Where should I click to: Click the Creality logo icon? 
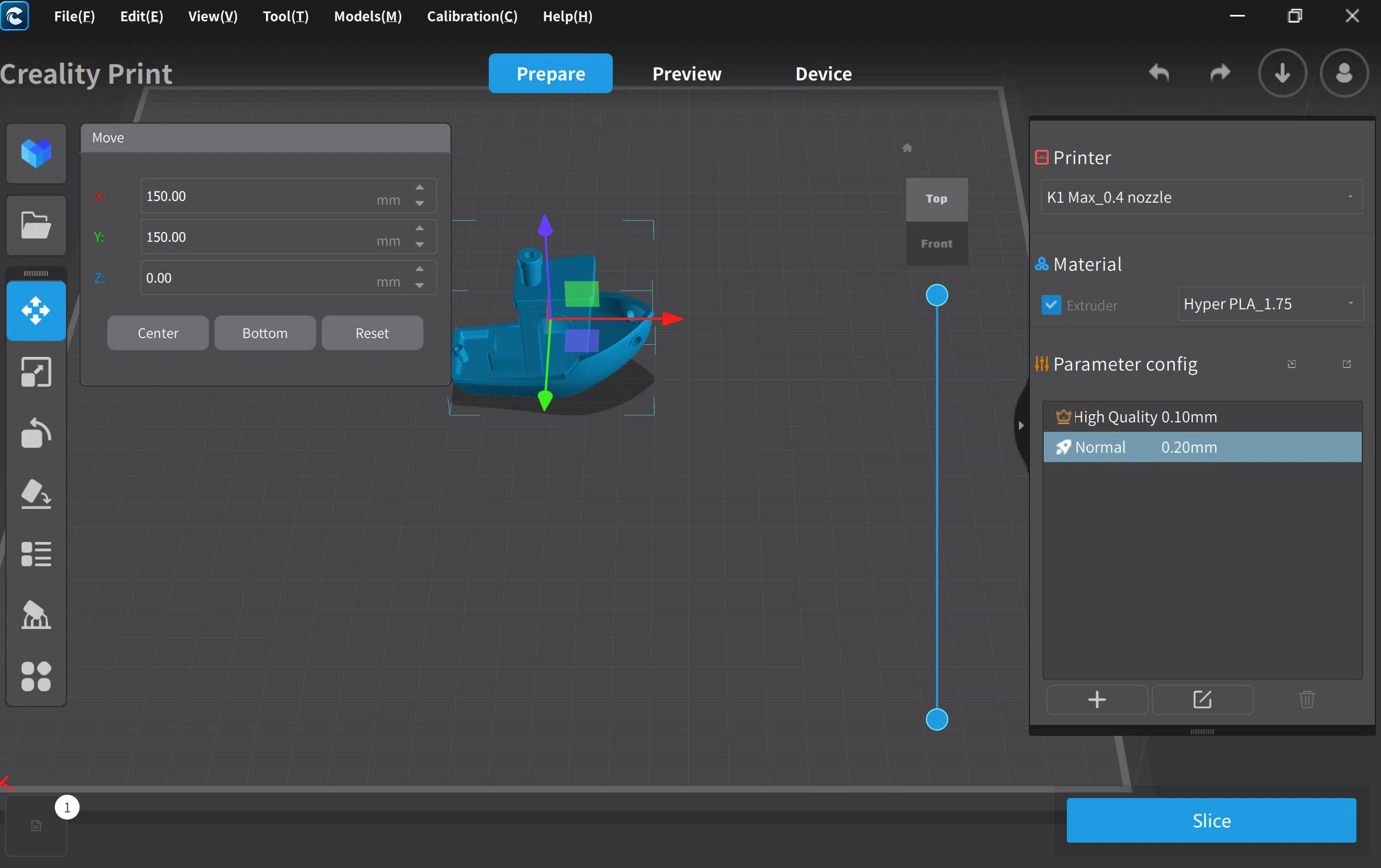14,15
